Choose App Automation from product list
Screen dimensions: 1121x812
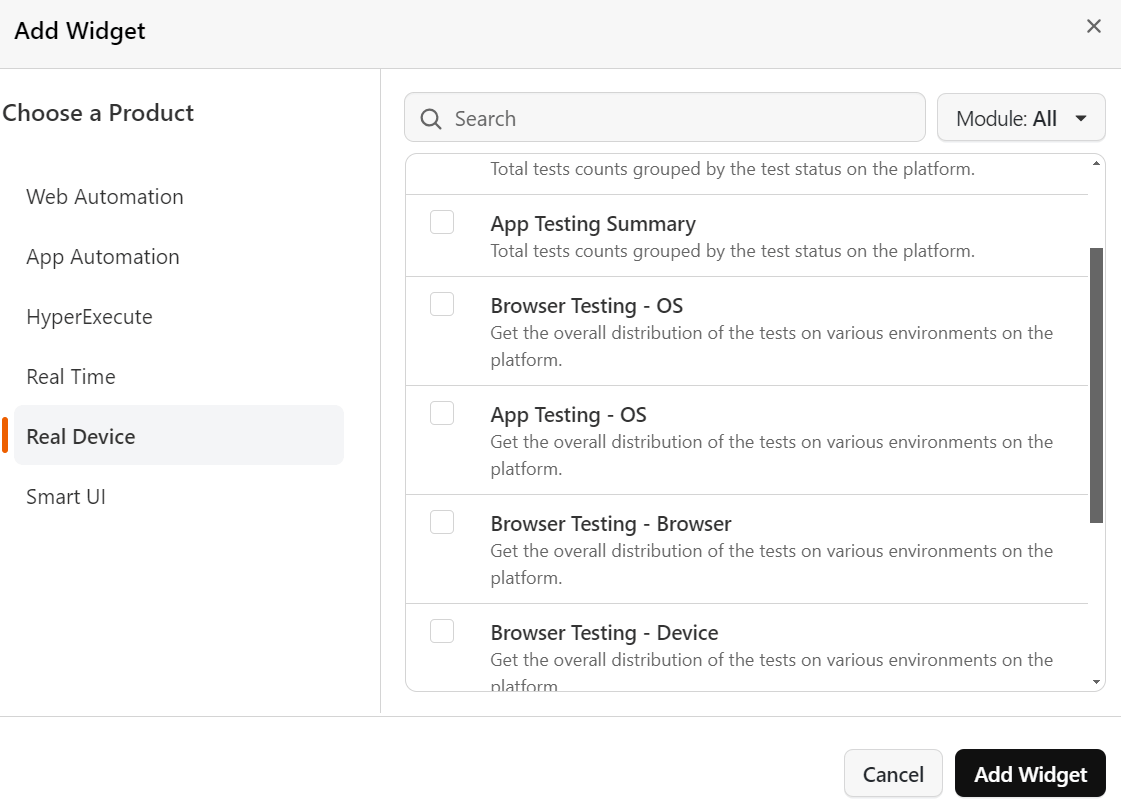click(103, 257)
